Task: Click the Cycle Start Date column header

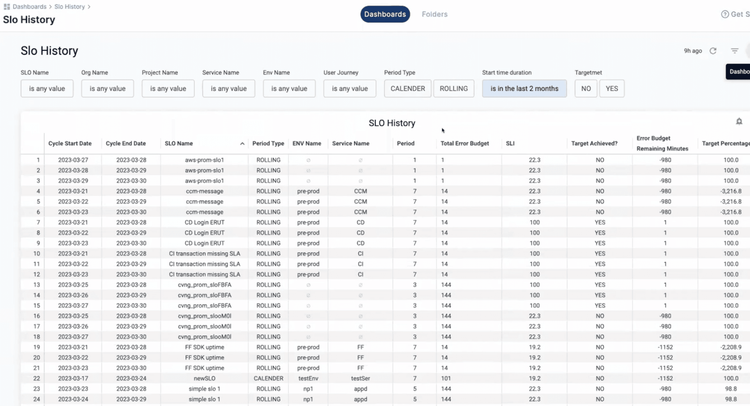Action: tap(71, 144)
